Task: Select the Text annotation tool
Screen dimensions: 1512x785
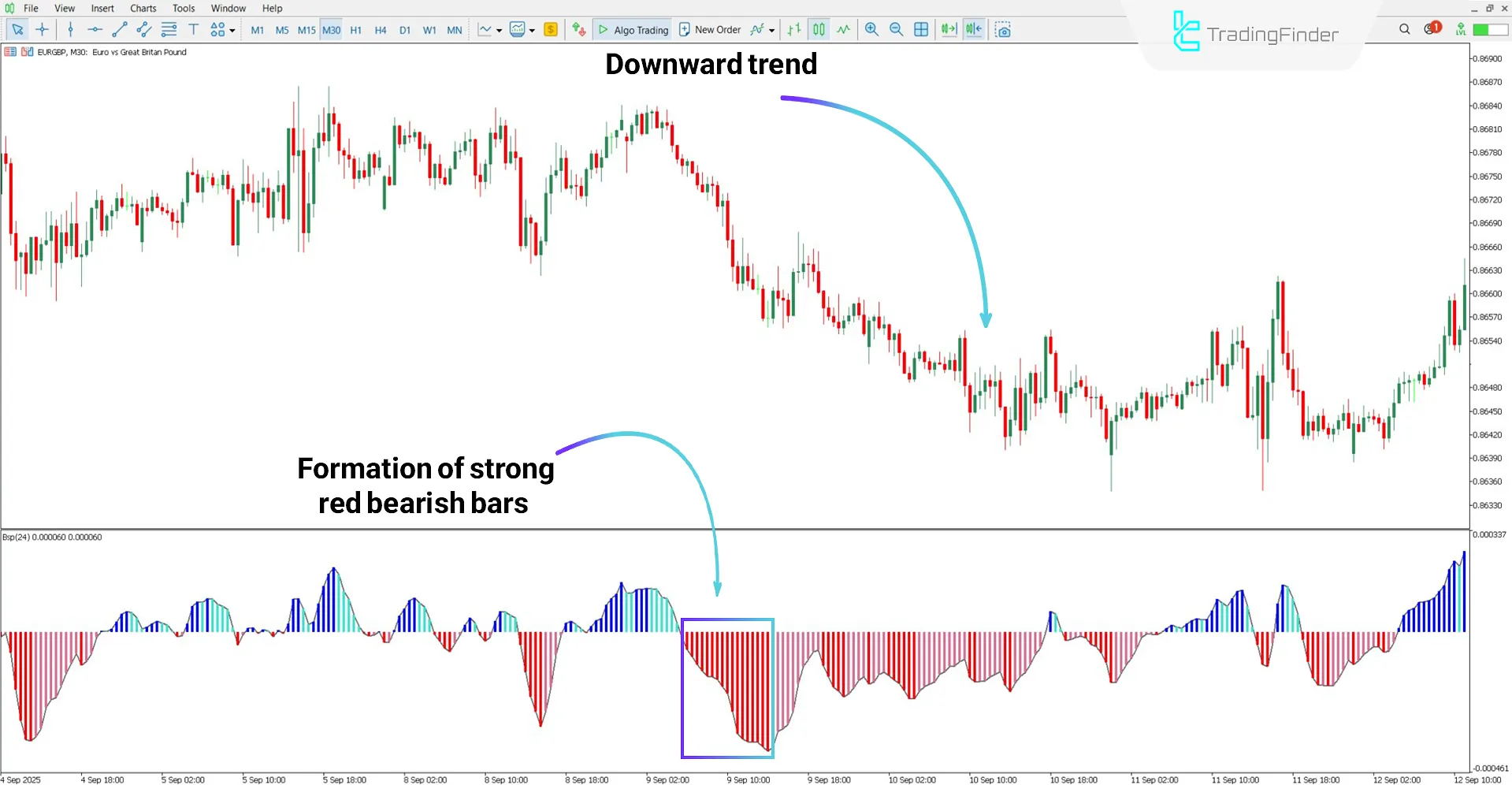Action: tap(193, 29)
